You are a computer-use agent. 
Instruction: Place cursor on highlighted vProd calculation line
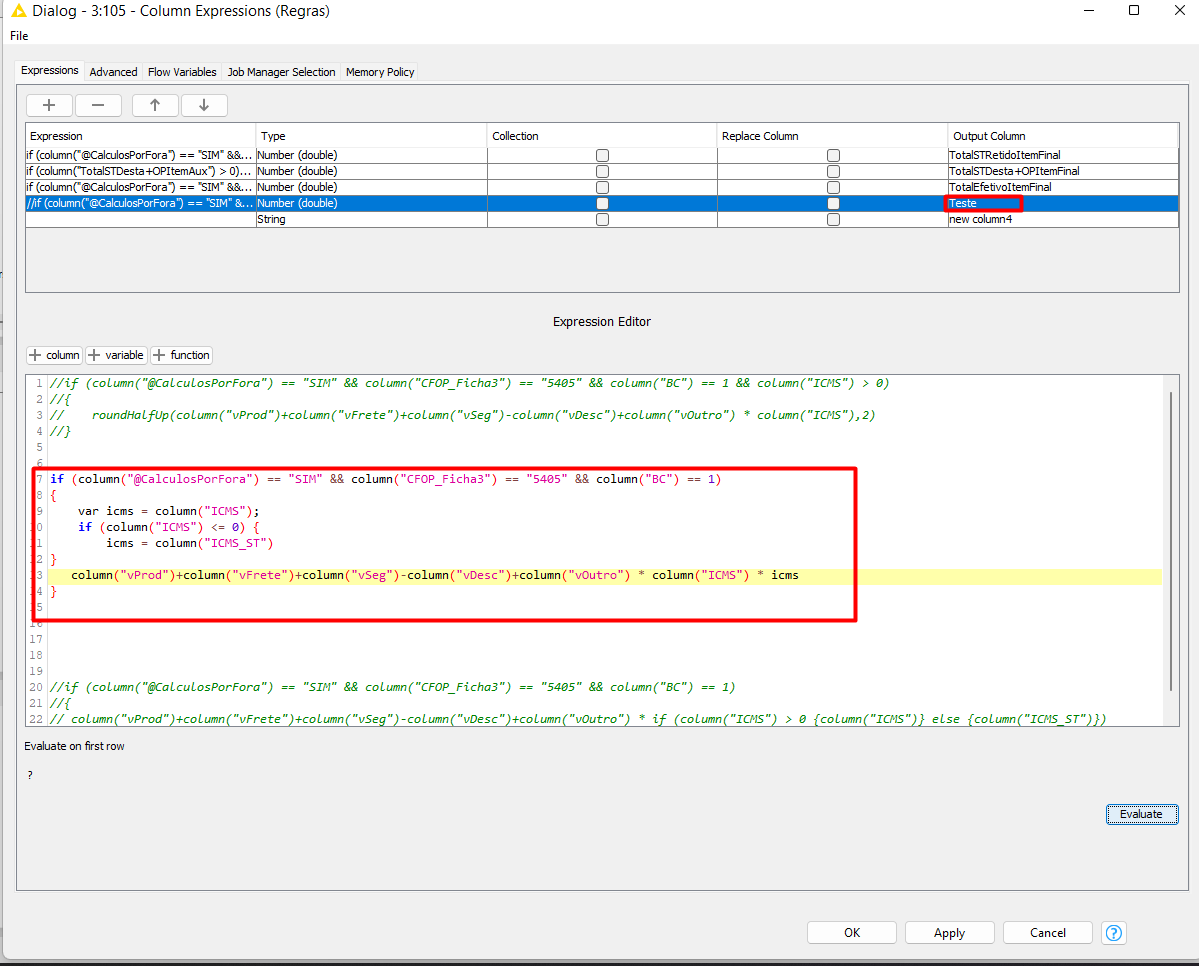tap(434, 575)
